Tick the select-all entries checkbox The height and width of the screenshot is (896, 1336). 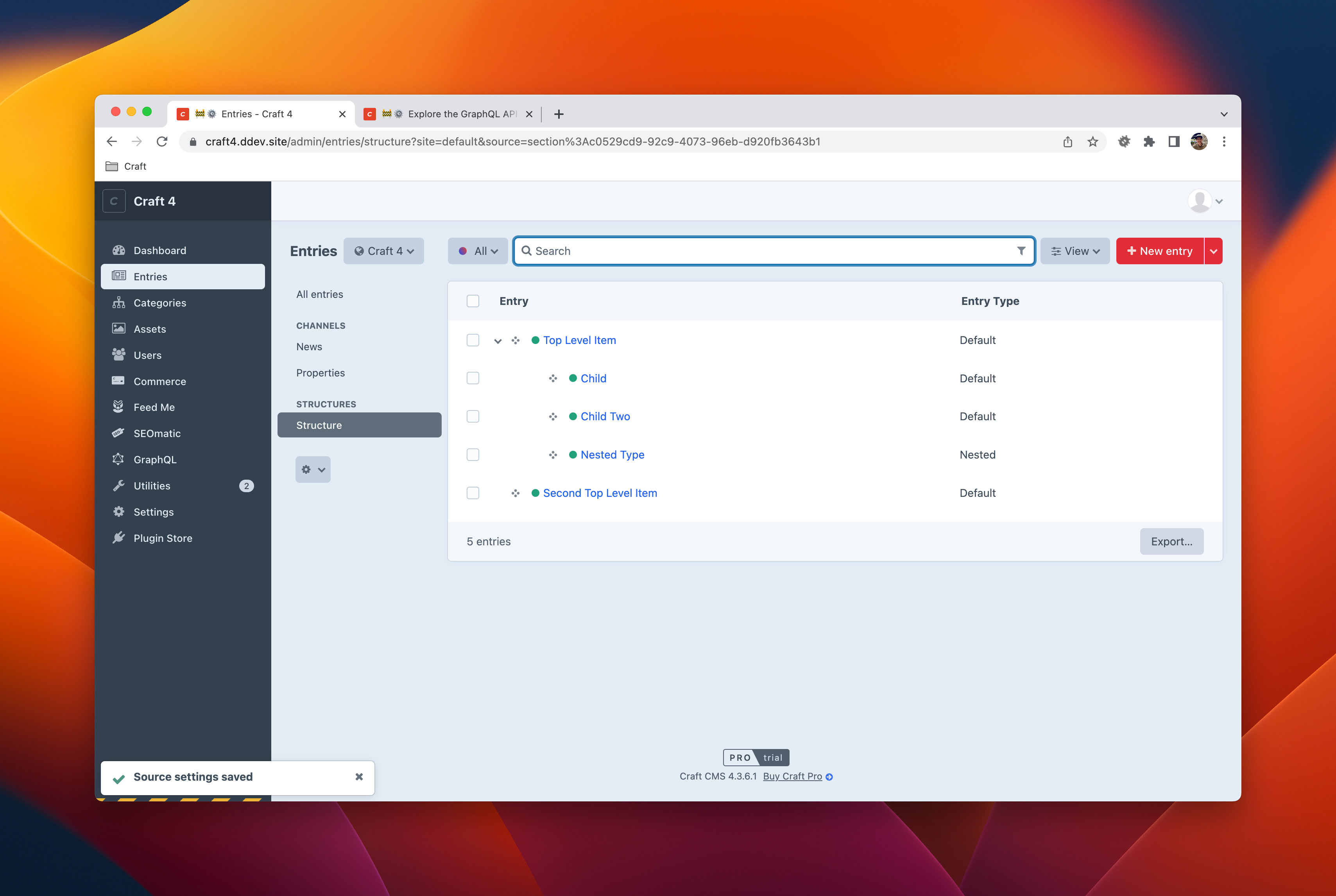(473, 301)
